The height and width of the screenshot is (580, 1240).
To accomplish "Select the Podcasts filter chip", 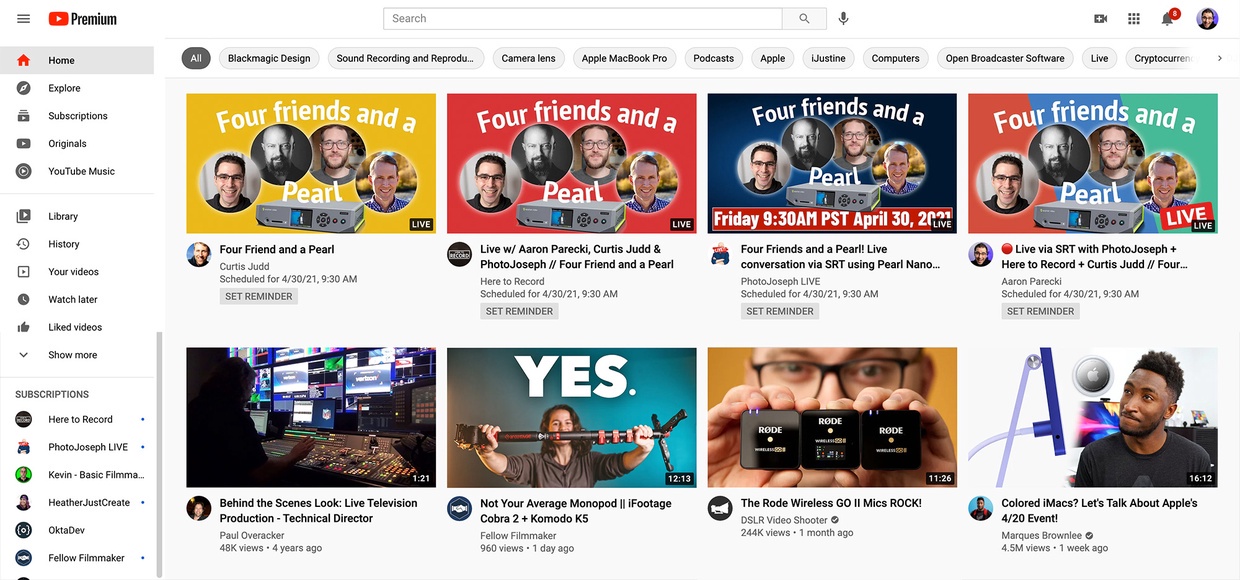I will [713, 59].
